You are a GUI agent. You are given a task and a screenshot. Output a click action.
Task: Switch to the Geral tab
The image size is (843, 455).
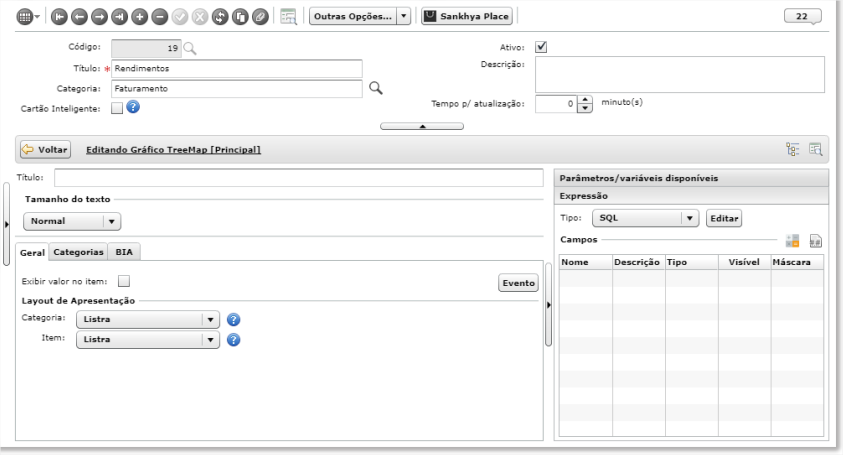click(32, 252)
